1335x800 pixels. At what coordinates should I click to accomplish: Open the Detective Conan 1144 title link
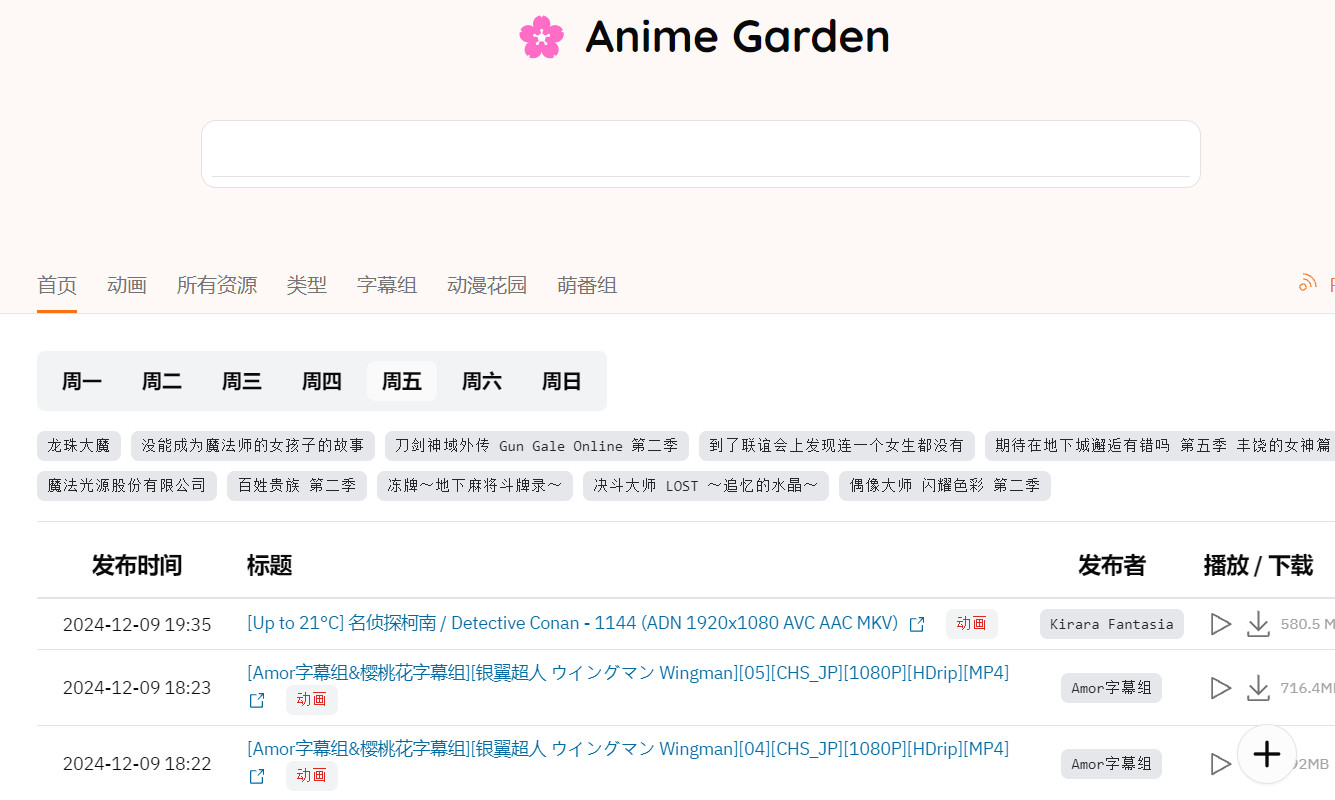(x=573, y=623)
